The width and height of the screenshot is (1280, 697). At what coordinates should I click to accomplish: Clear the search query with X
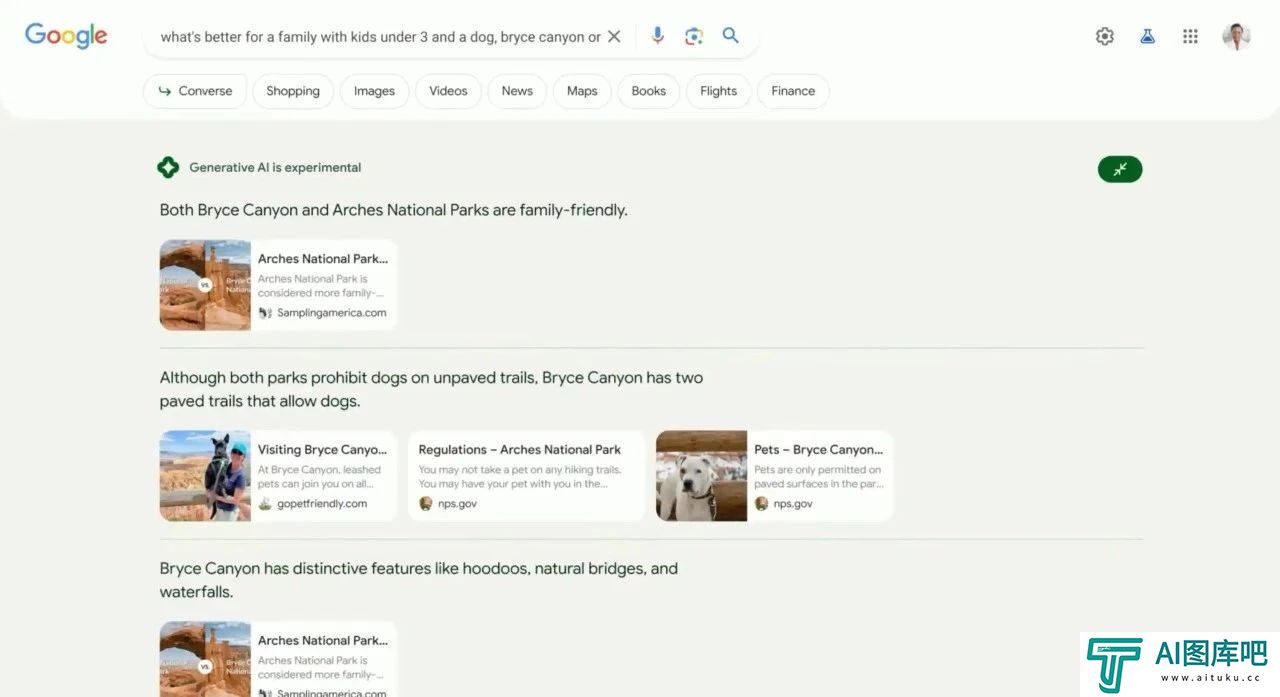614,36
